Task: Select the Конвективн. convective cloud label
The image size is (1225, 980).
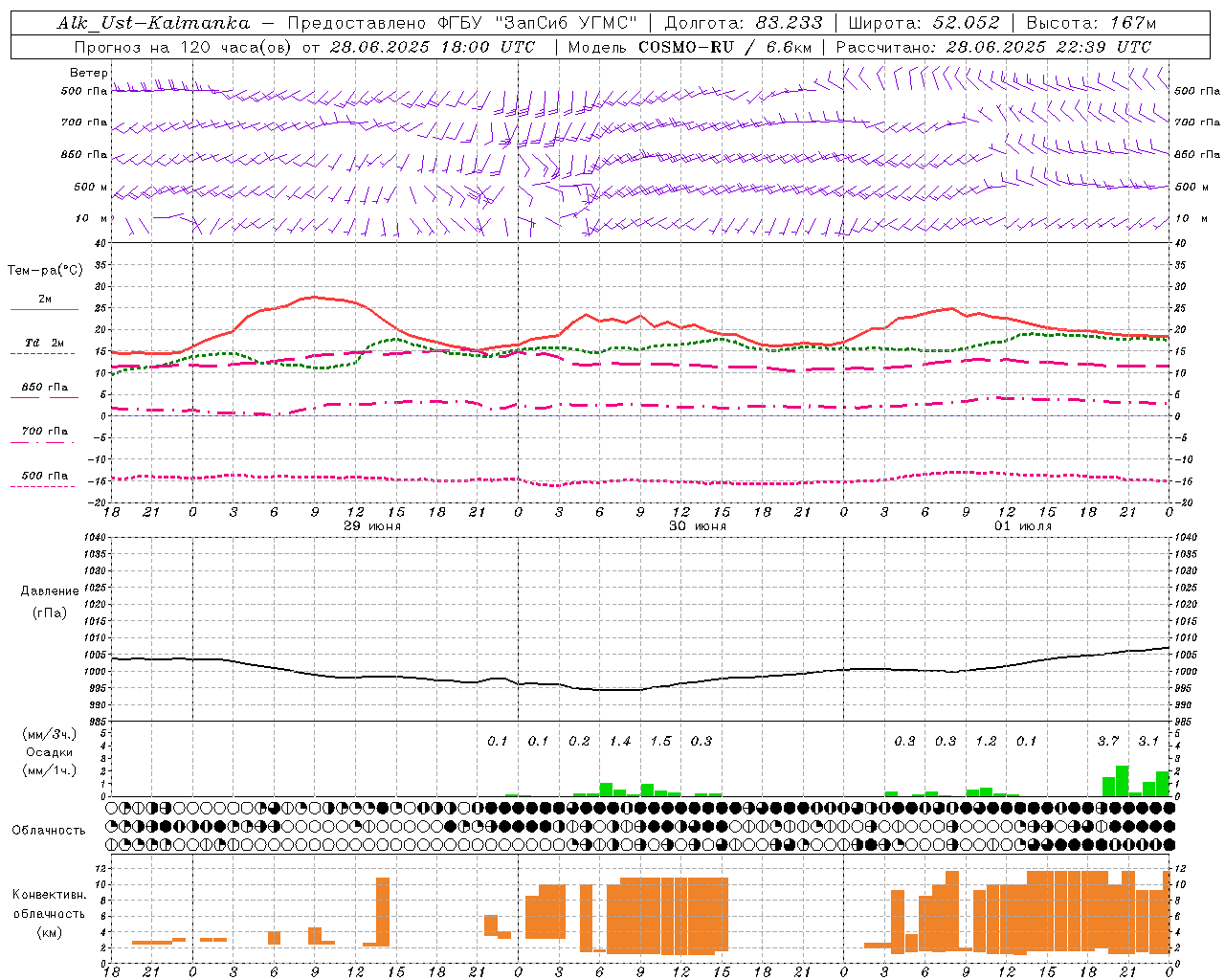Action: (50, 895)
